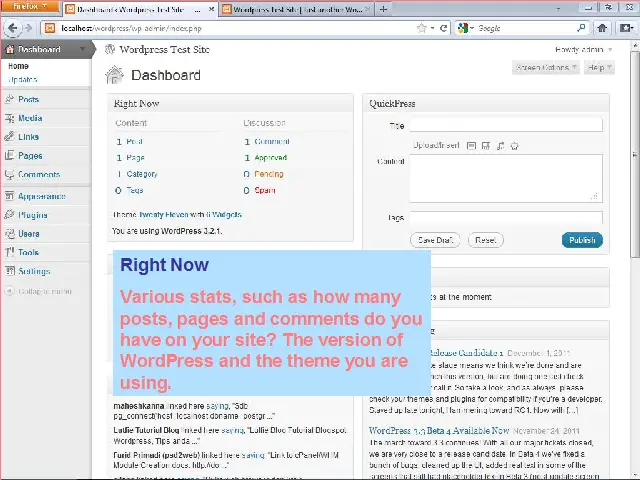
Task: Open the Firefox menu button
Action: point(29,7)
